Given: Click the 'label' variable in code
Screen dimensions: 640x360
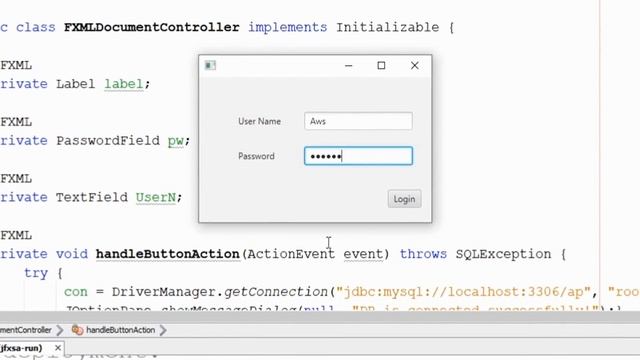Looking at the screenshot, I should (x=124, y=84).
